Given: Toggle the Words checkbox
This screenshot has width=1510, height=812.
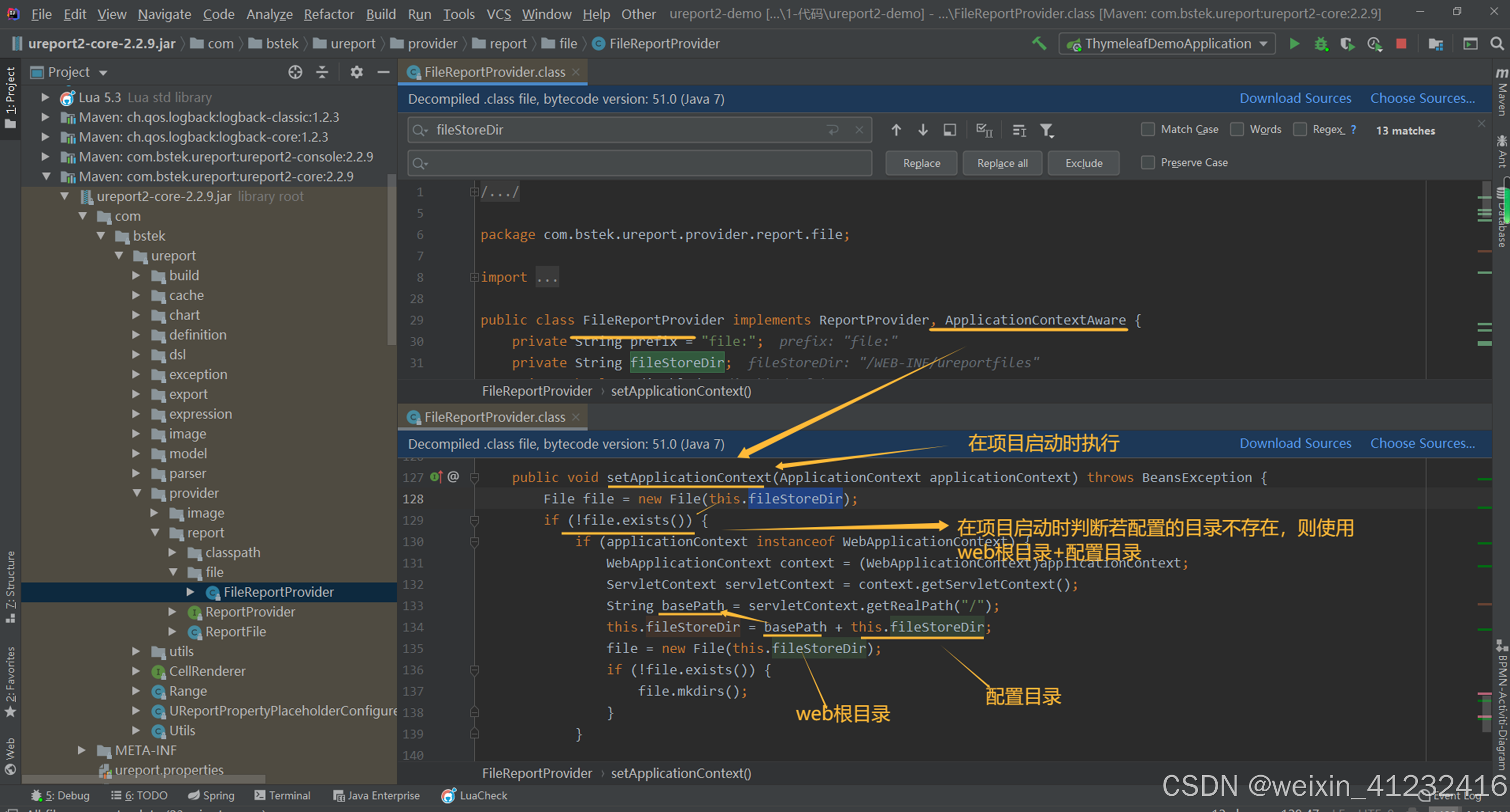Looking at the screenshot, I should [1237, 129].
